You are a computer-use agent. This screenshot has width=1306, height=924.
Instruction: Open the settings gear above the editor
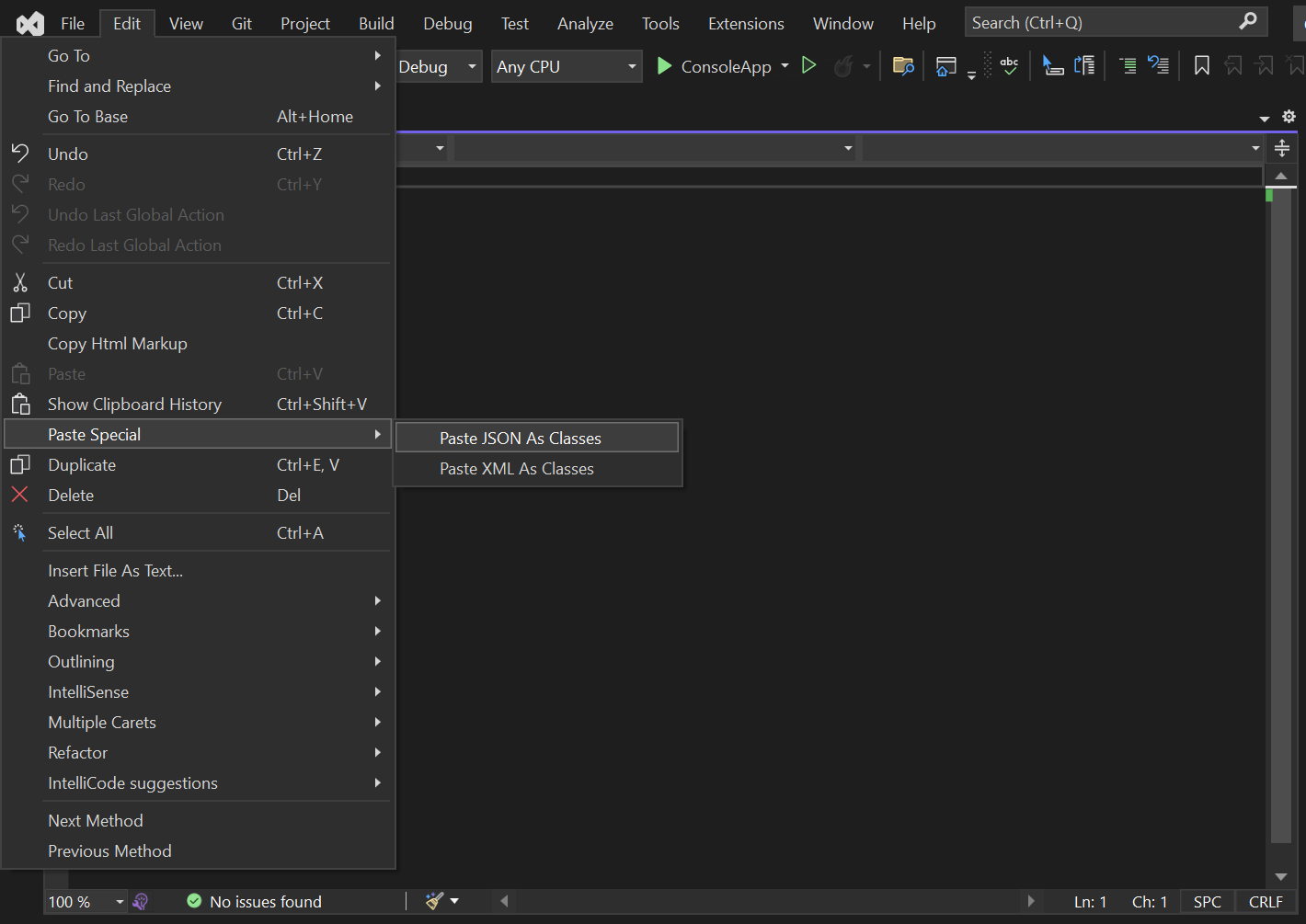pyautogui.click(x=1289, y=117)
